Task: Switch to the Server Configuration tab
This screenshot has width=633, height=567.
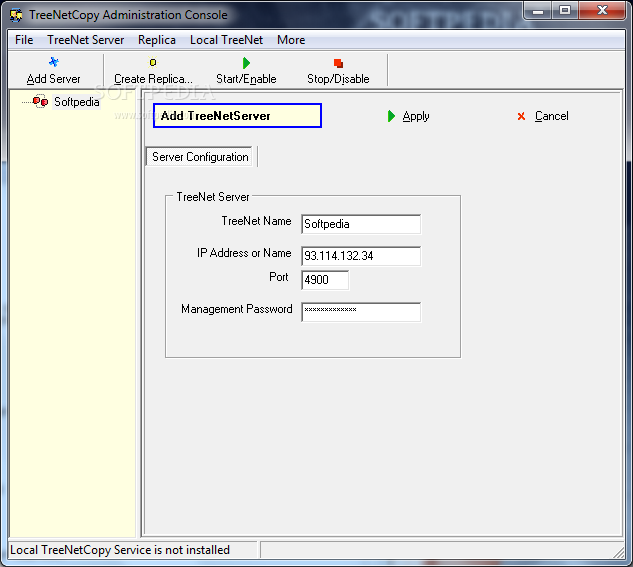Action: 200,157
